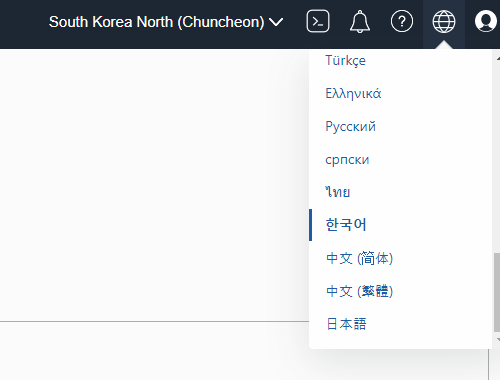Viewport: 500px width, 380px height.
Task: Open the user profile avatar
Action: pos(486,22)
